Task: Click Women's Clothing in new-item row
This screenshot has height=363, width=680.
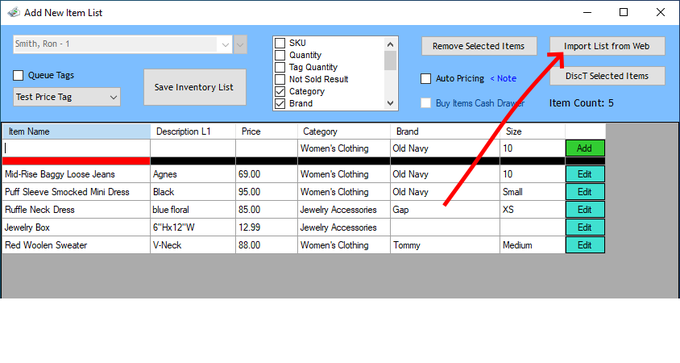Action: 344,148
